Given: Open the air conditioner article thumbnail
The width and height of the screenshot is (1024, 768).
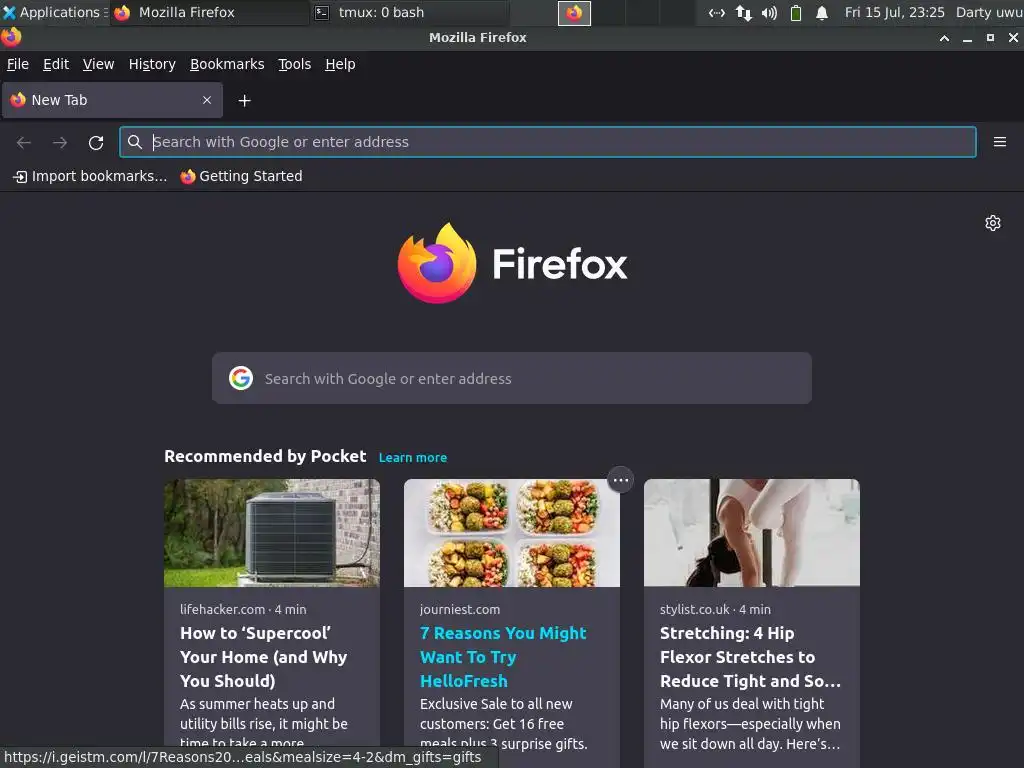Looking at the screenshot, I should click(272, 533).
